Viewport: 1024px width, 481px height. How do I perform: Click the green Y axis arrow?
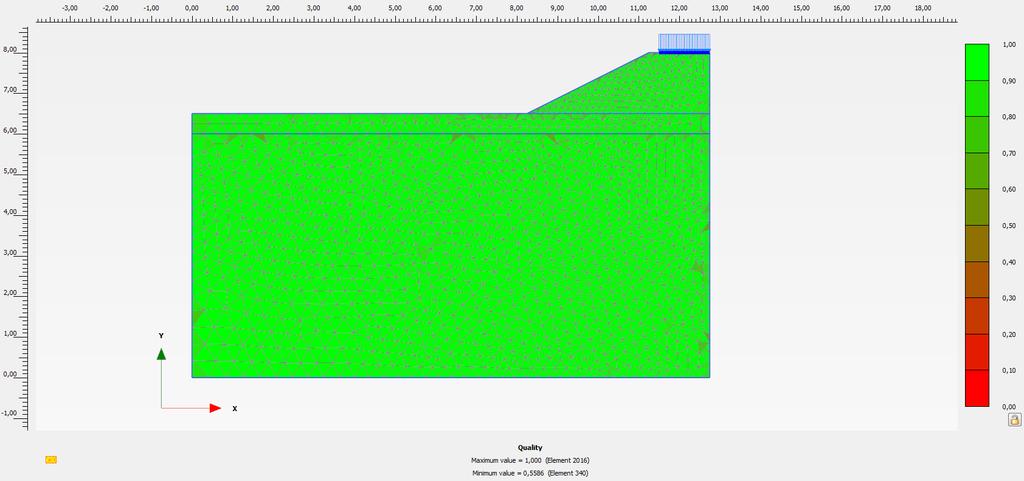(161, 354)
